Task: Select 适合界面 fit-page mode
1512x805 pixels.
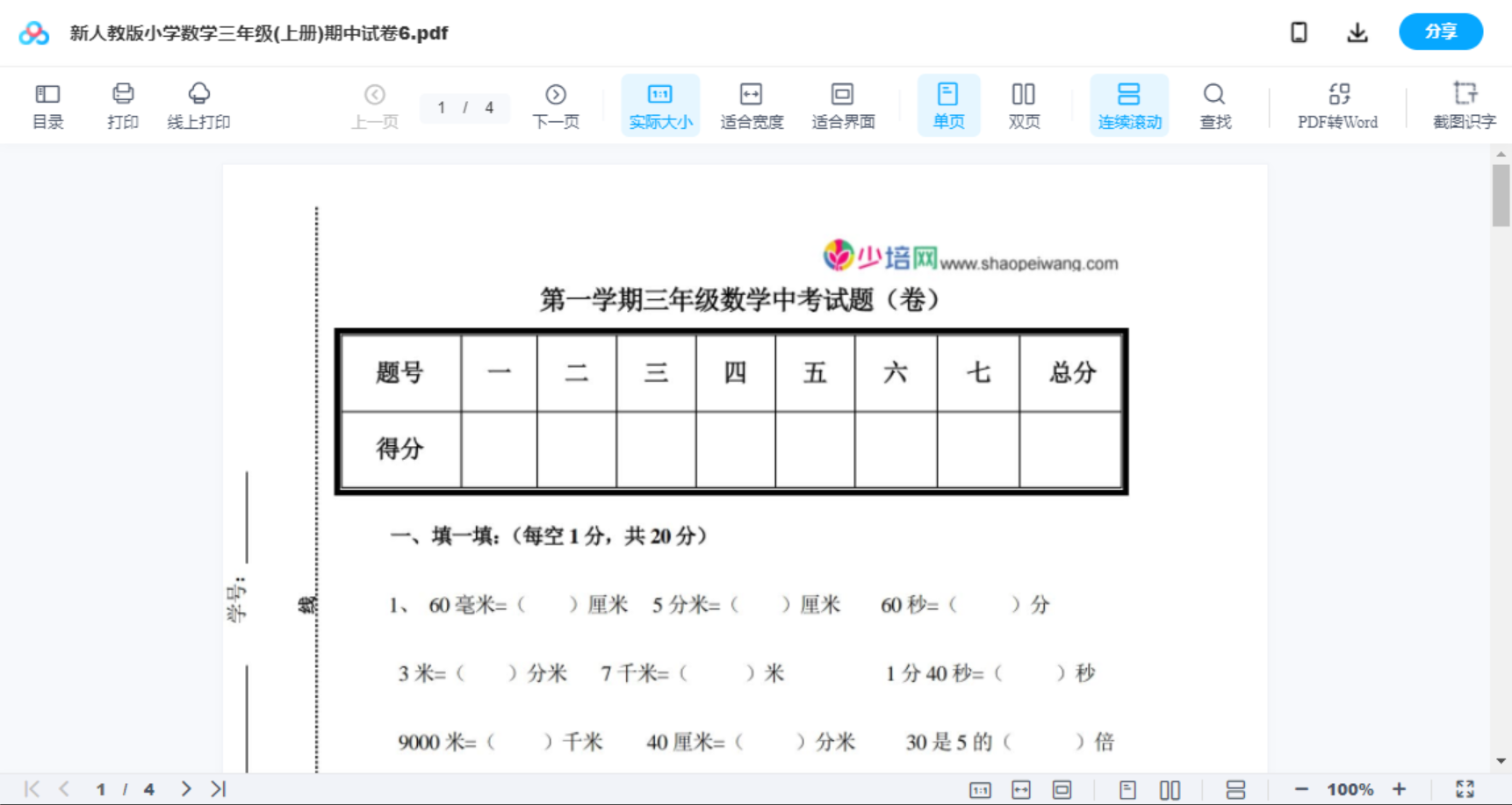Action: click(842, 104)
